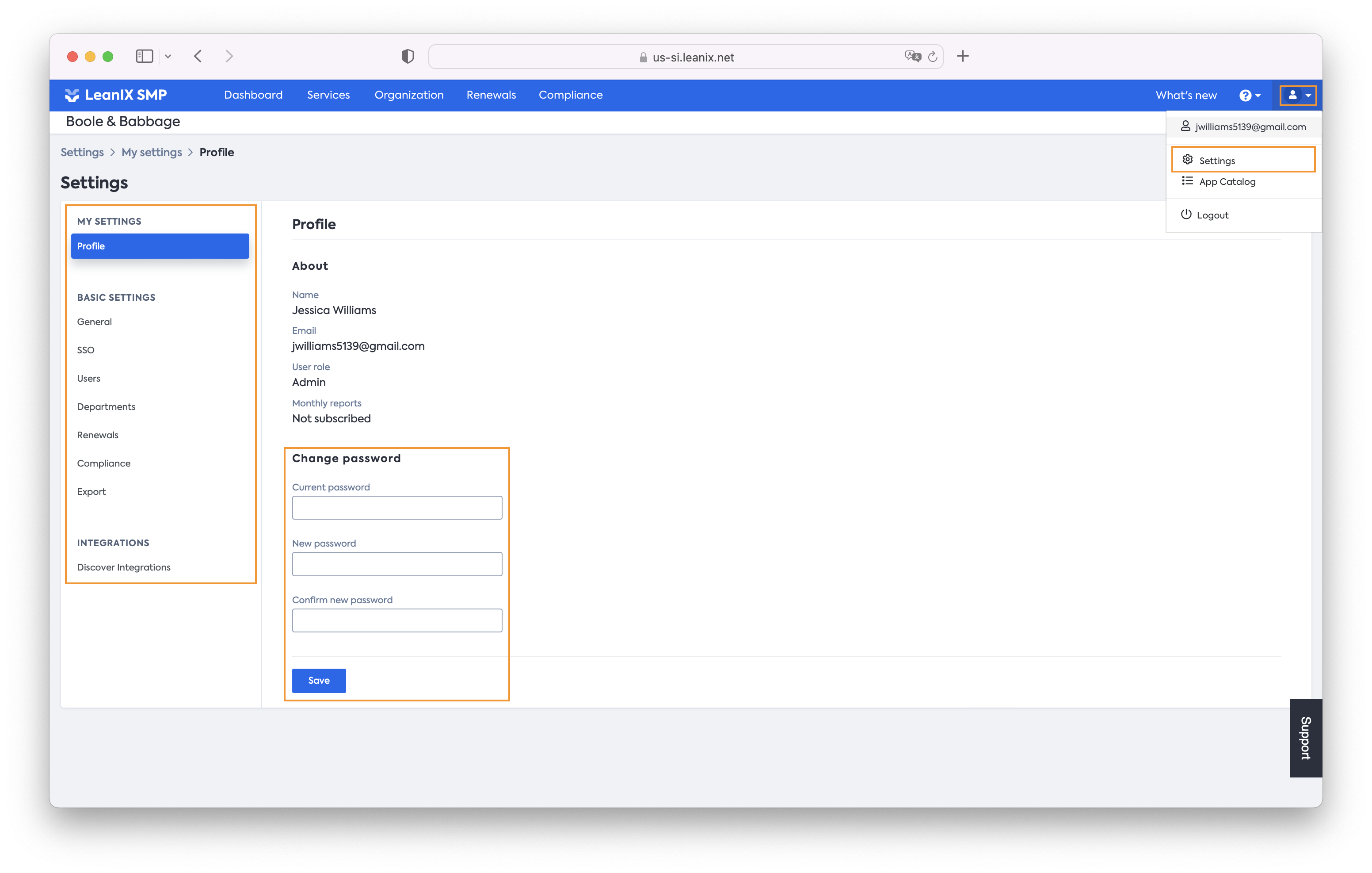
Task: Open Compliance settings in the sidebar
Action: click(104, 463)
